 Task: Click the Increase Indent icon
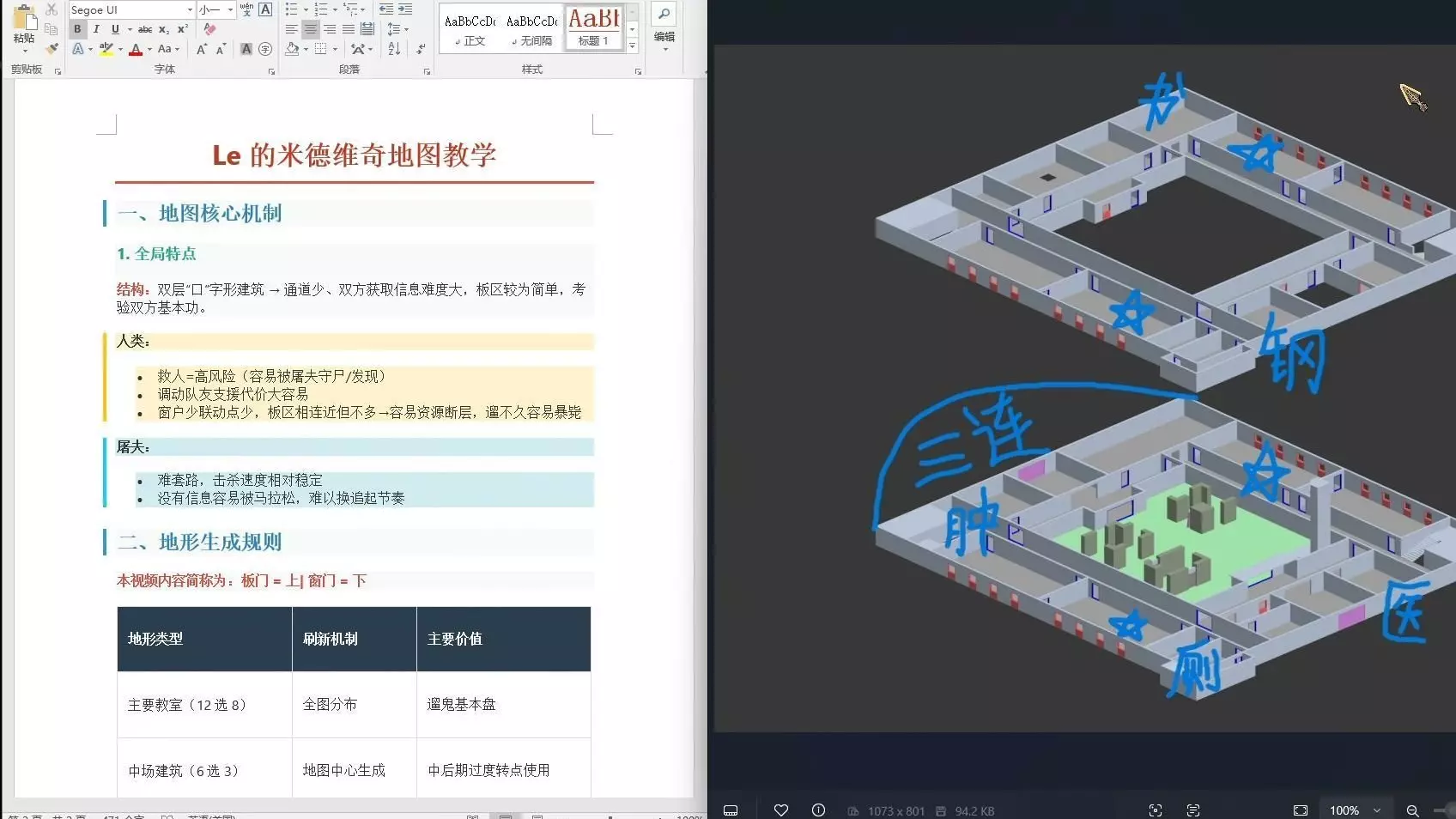[x=405, y=9]
